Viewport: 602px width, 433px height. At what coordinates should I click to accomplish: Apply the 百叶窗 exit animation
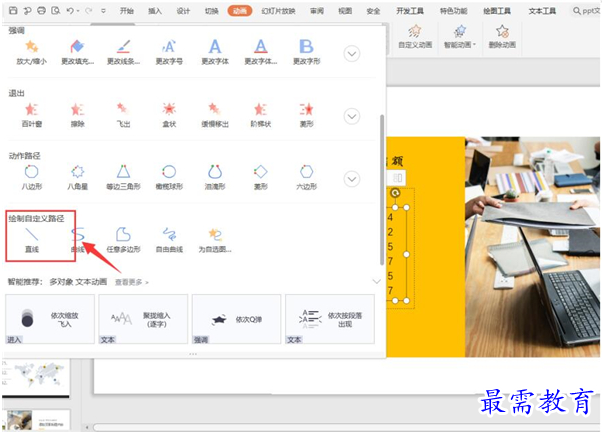[31, 115]
